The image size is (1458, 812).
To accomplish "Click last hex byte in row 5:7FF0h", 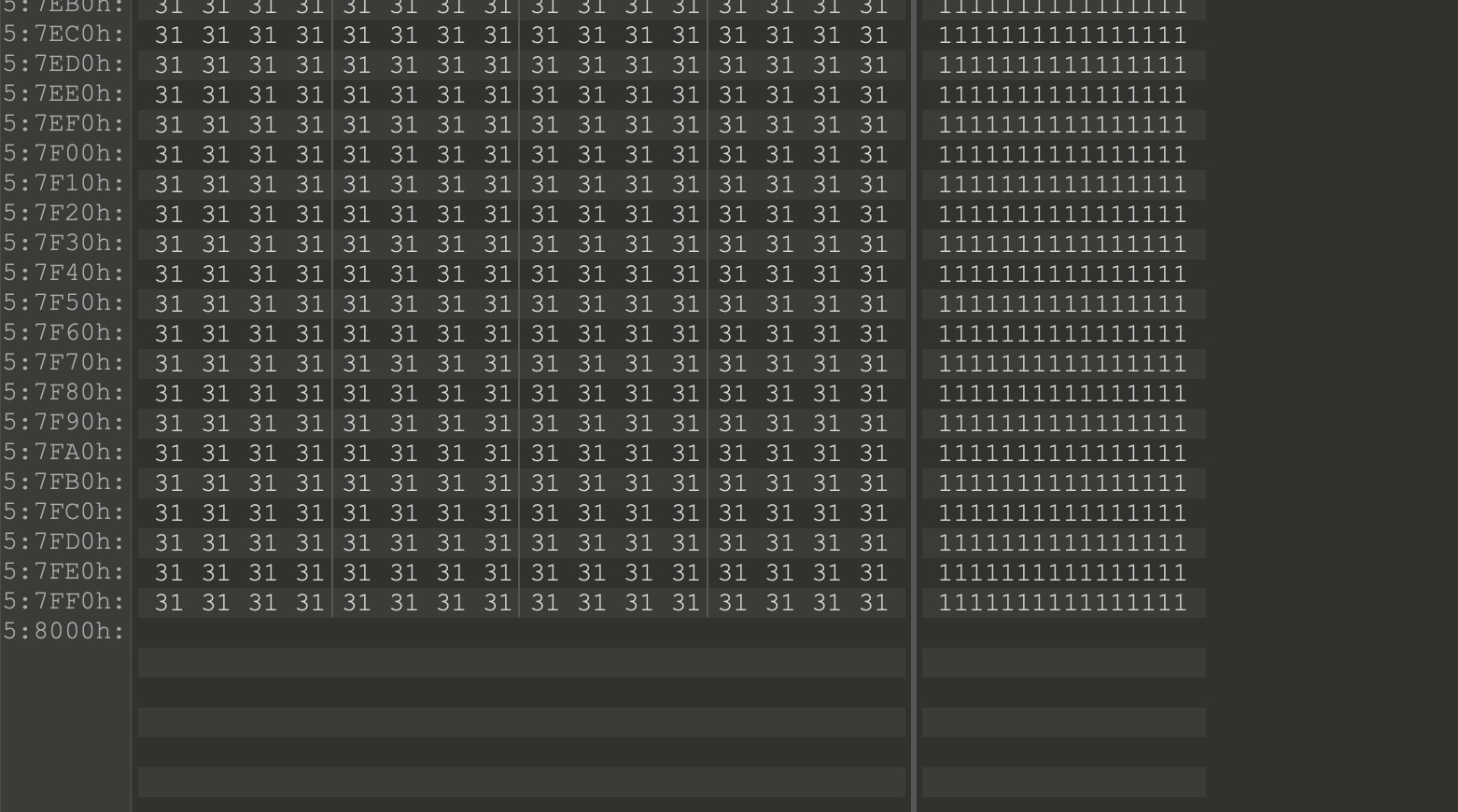I will (x=874, y=603).
